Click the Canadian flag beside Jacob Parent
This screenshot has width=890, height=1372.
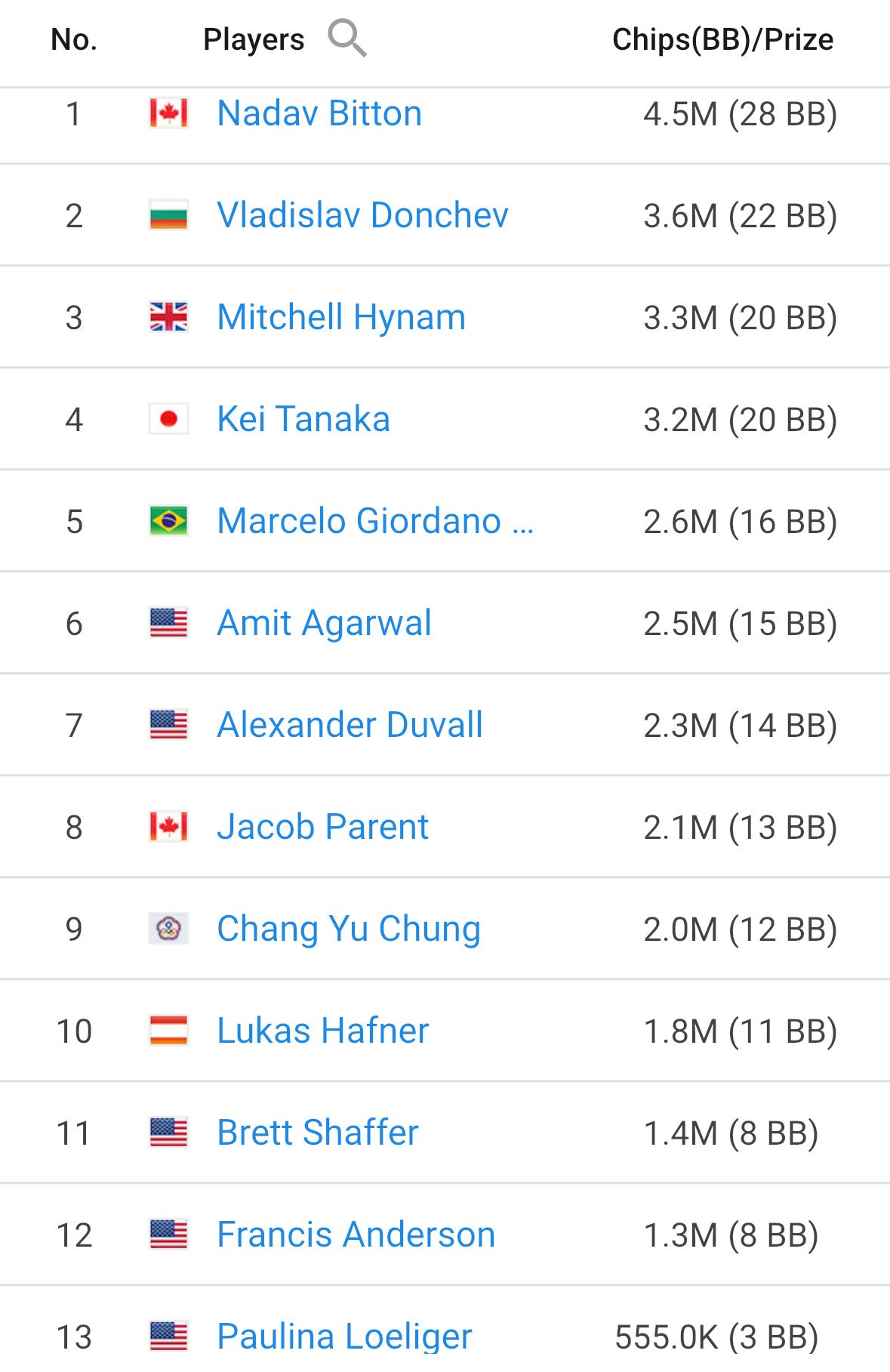click(x=168, y=827)
